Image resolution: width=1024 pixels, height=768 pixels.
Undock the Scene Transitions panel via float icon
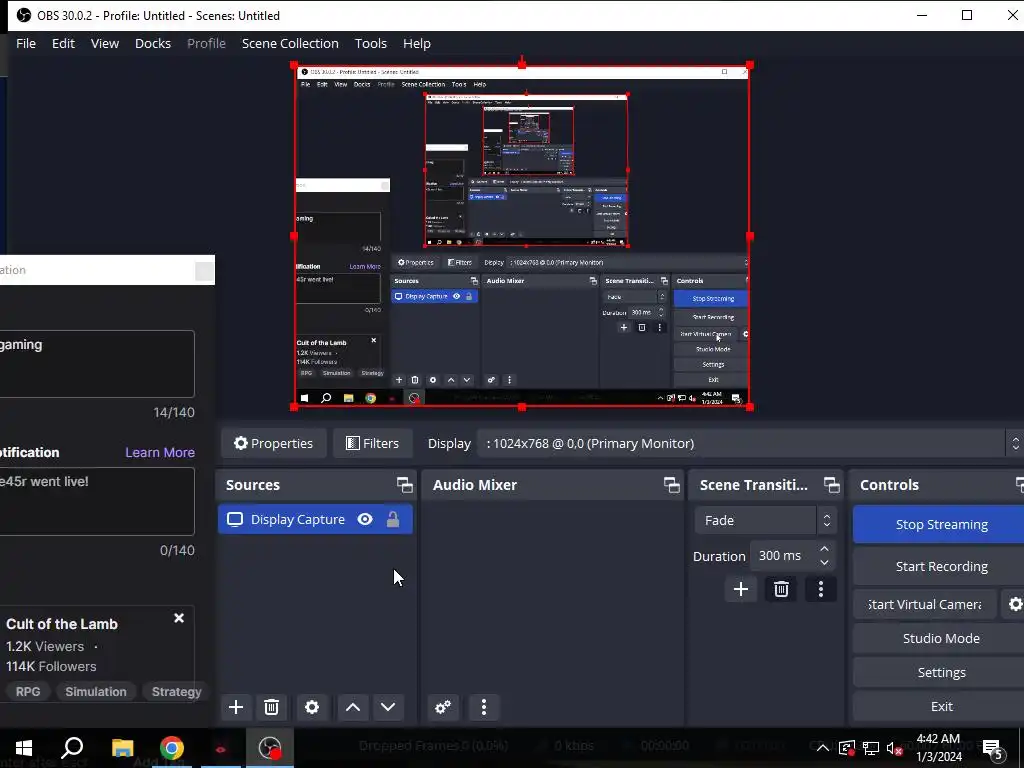click(x=832, y=485)
